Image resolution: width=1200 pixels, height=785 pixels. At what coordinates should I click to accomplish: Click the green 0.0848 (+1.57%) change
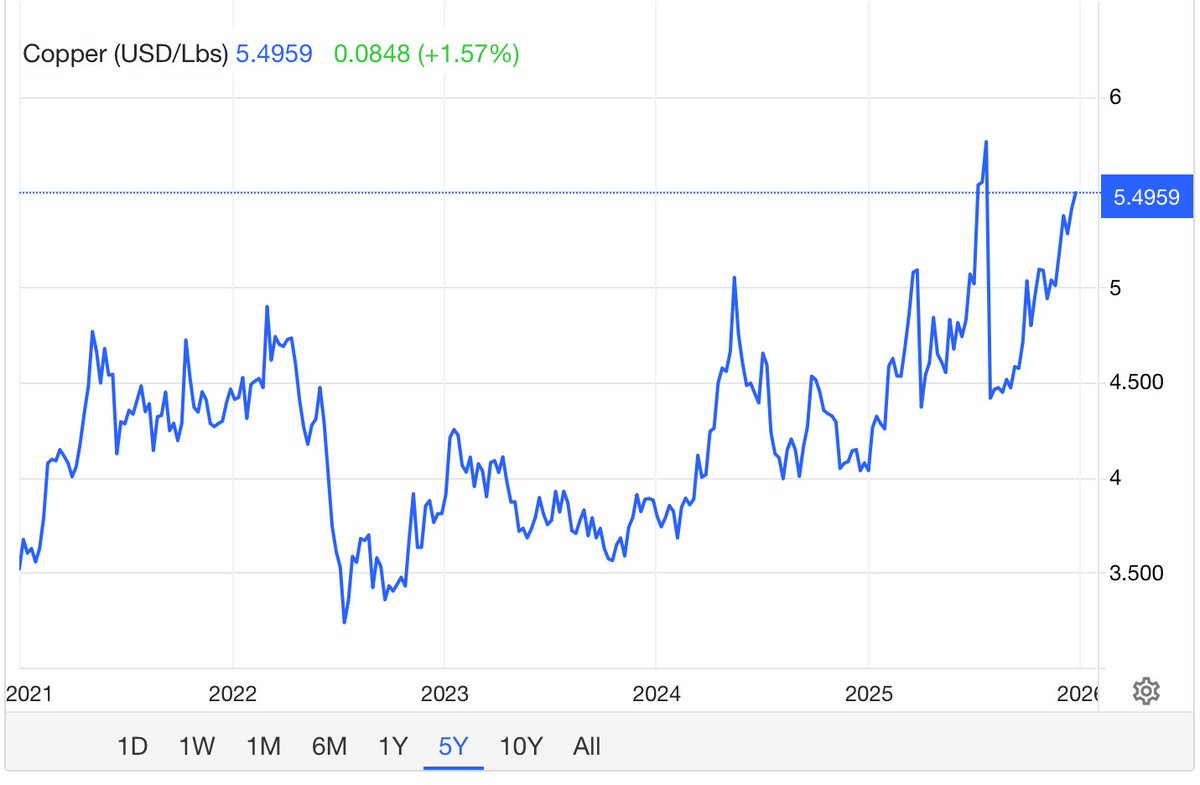(427, 54)
